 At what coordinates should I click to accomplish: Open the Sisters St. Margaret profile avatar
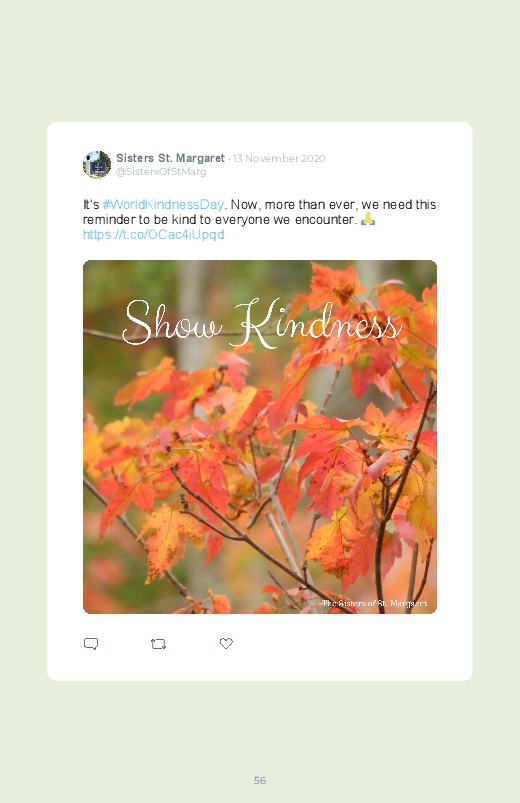coord(97,164)
